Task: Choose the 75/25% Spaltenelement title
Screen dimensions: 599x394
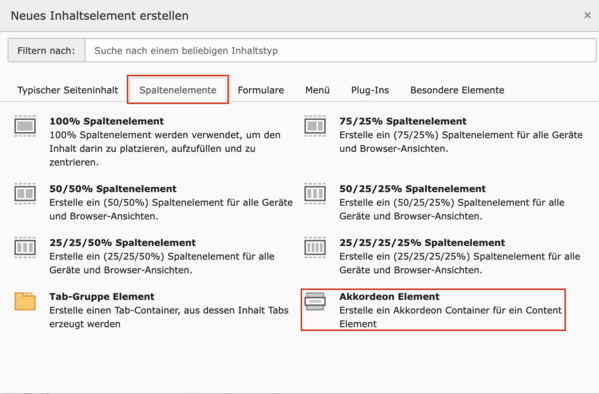Action: point(403,121)
